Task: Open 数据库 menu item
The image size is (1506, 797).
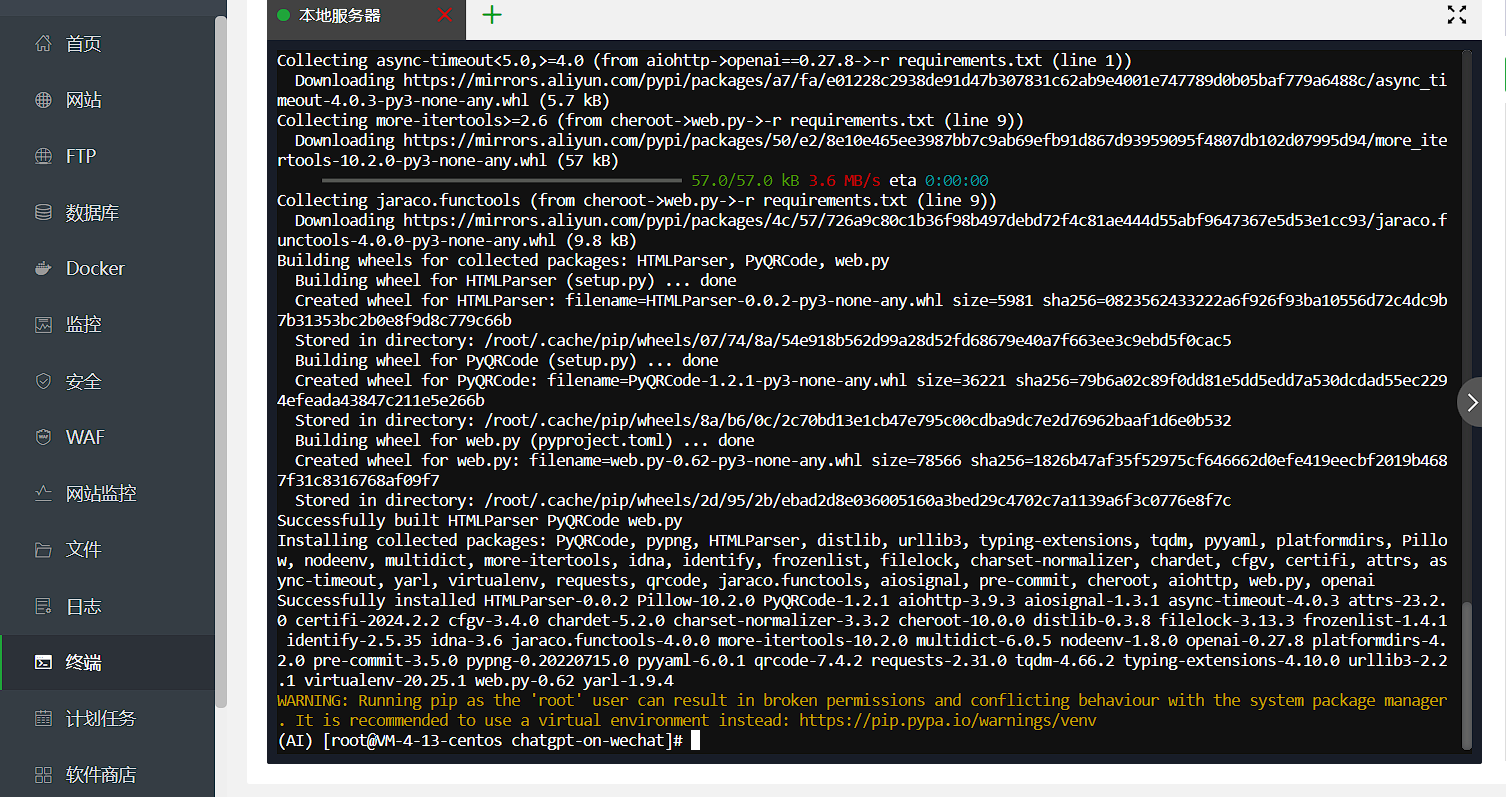Action: point(107,212)
